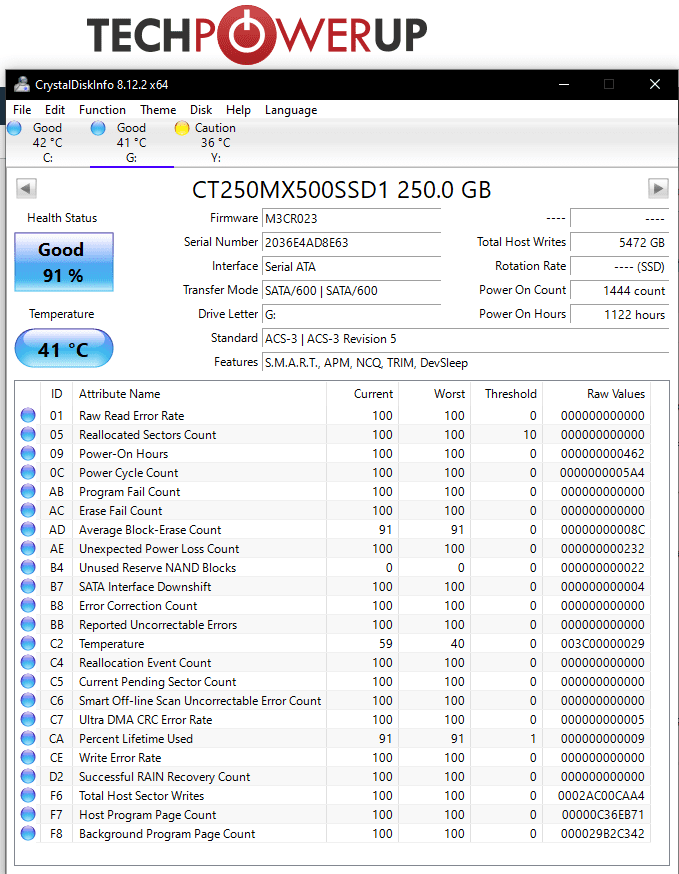Click the ID column header

point(56,394)
